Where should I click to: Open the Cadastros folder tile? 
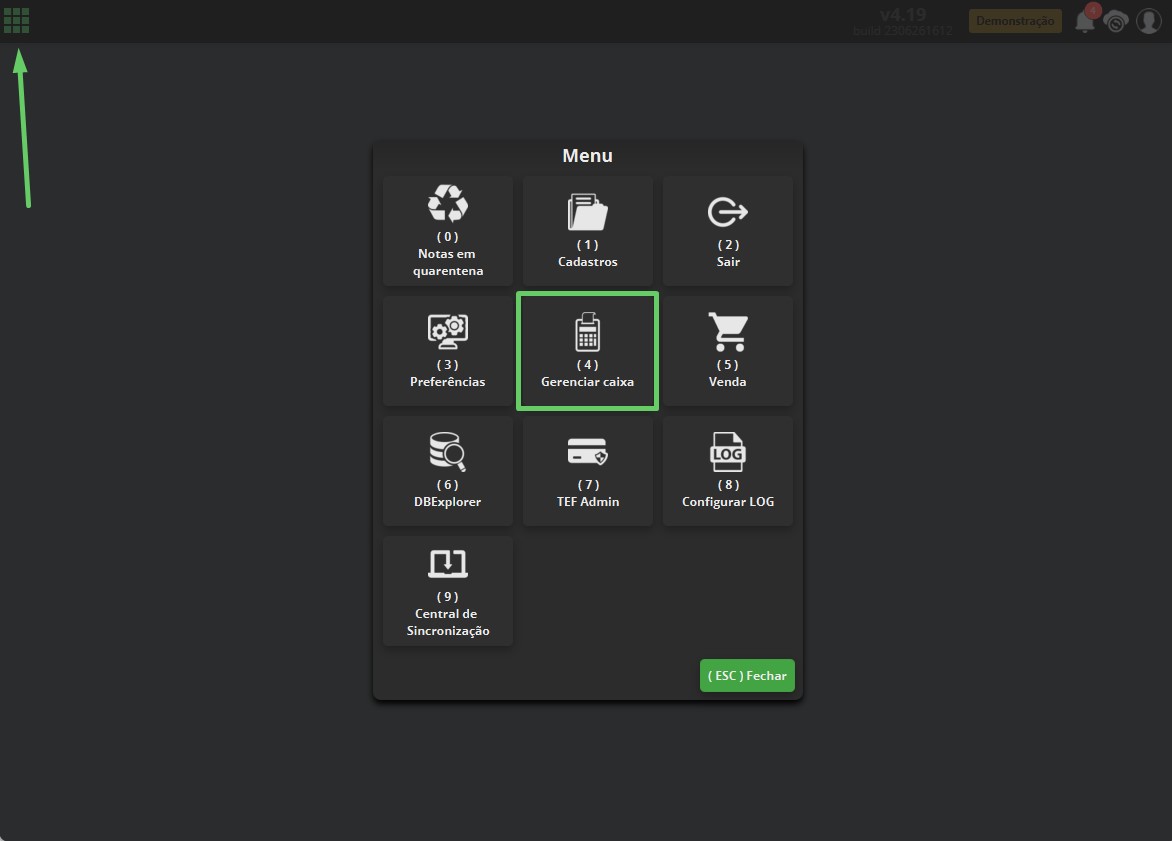click(x=587, y=231)
